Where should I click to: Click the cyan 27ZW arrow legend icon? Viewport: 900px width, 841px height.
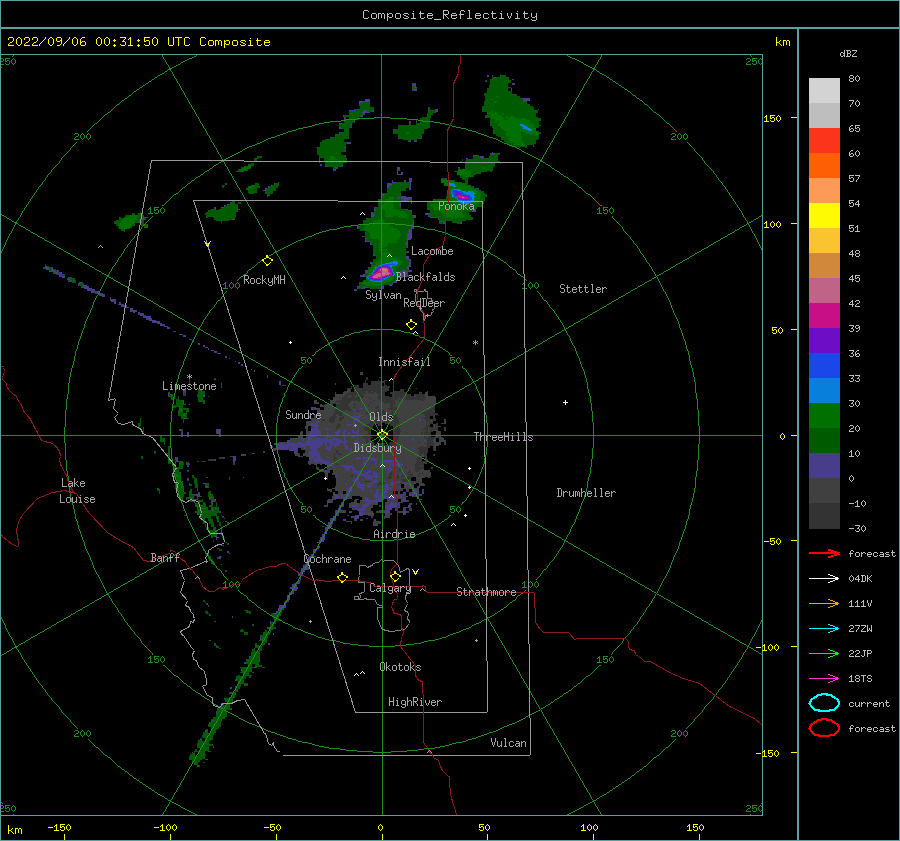point(824,629)
